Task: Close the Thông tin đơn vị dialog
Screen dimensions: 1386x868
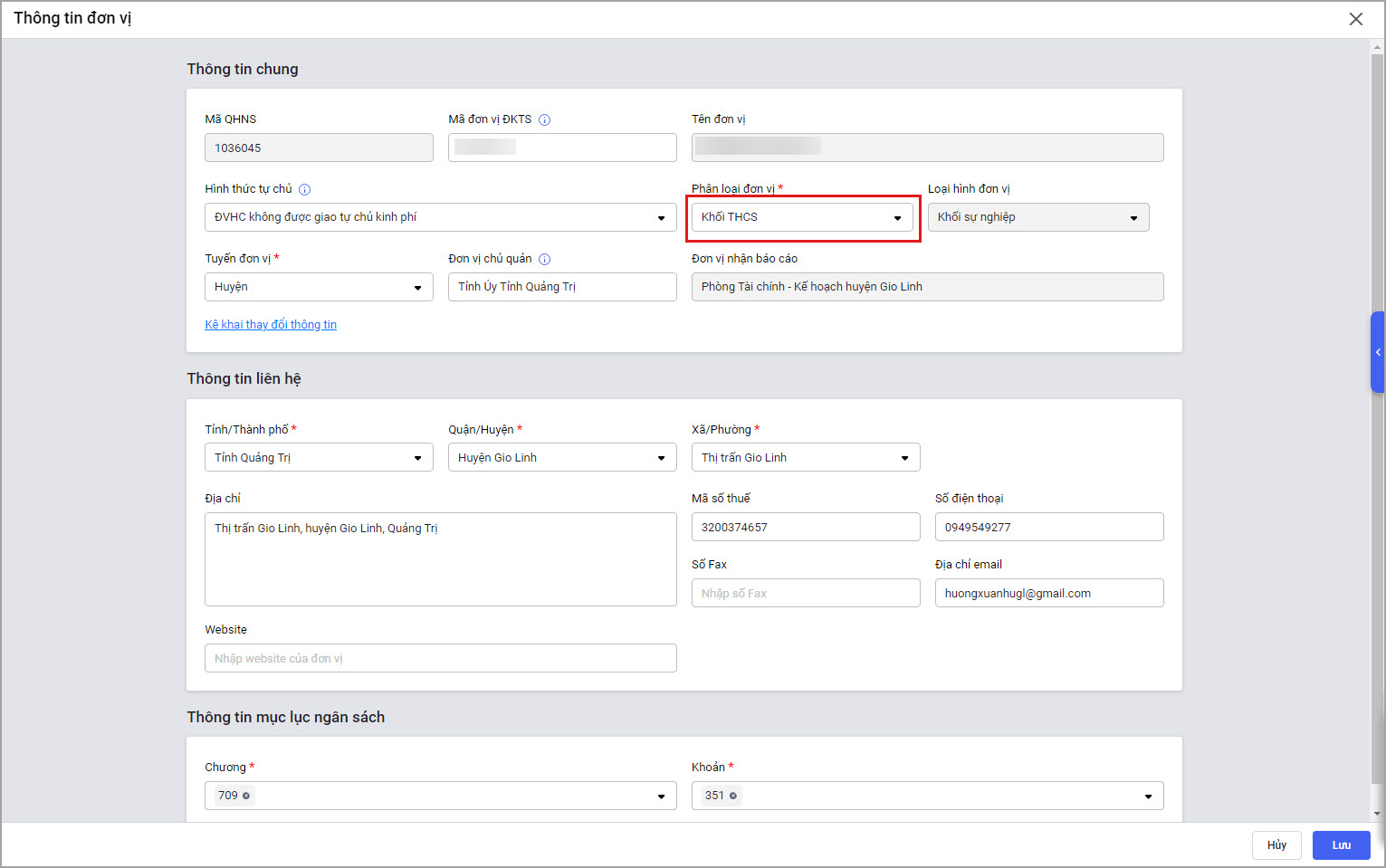Action: click(1355, 19)
